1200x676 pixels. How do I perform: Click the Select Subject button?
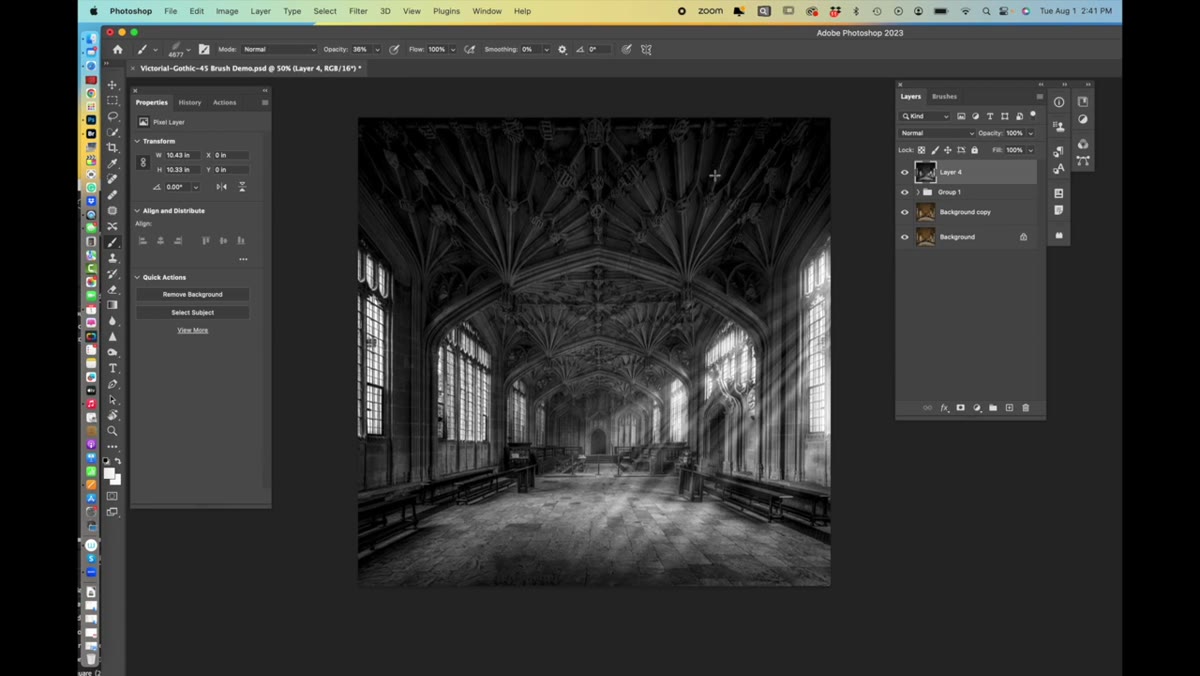click(193, 312)
